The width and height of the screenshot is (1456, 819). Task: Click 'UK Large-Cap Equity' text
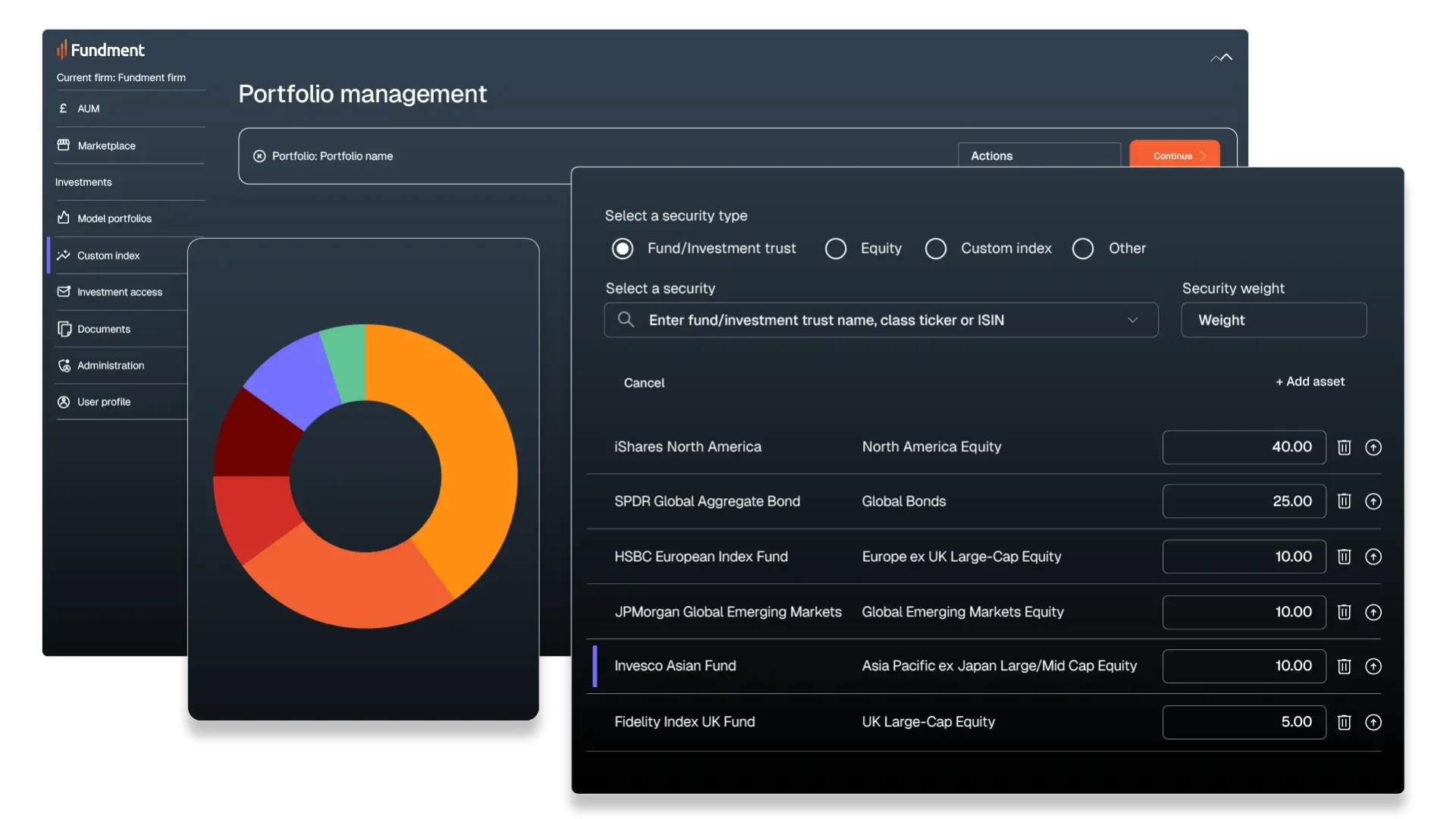point(928,722)
